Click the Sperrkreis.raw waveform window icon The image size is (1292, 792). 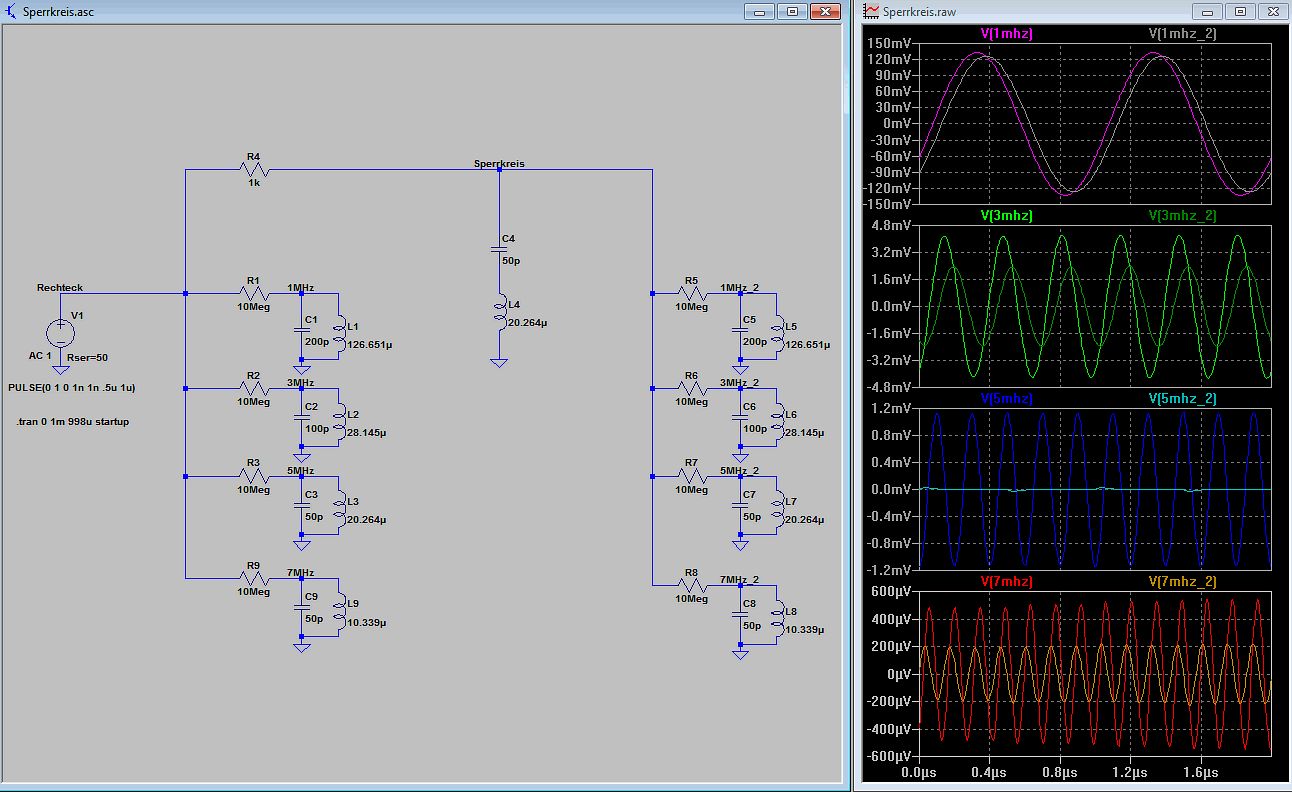click(x=872, y=11)
